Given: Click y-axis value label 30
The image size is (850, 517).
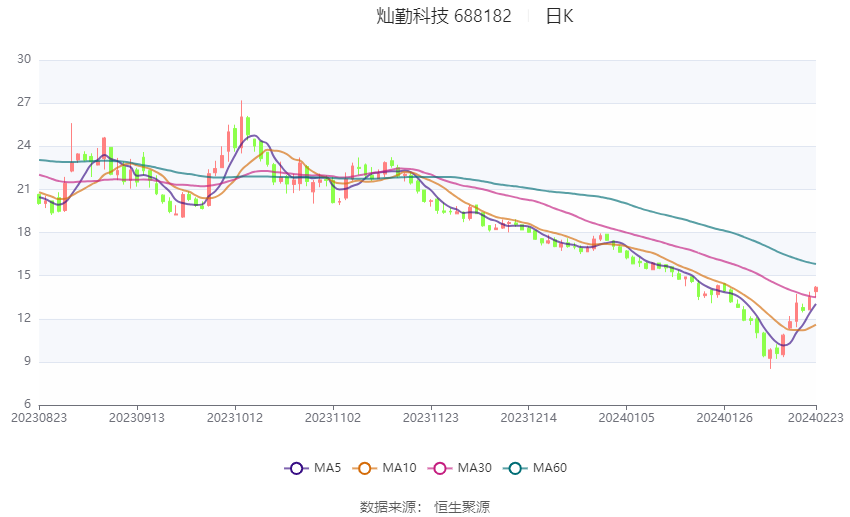Looking at the screenshot, I should point(24,59).
